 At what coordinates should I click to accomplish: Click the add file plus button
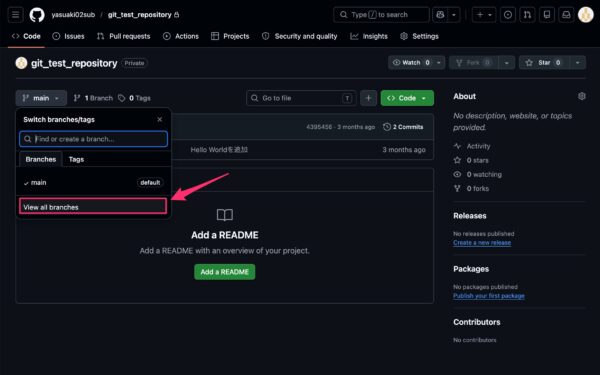tap(368, 98)
